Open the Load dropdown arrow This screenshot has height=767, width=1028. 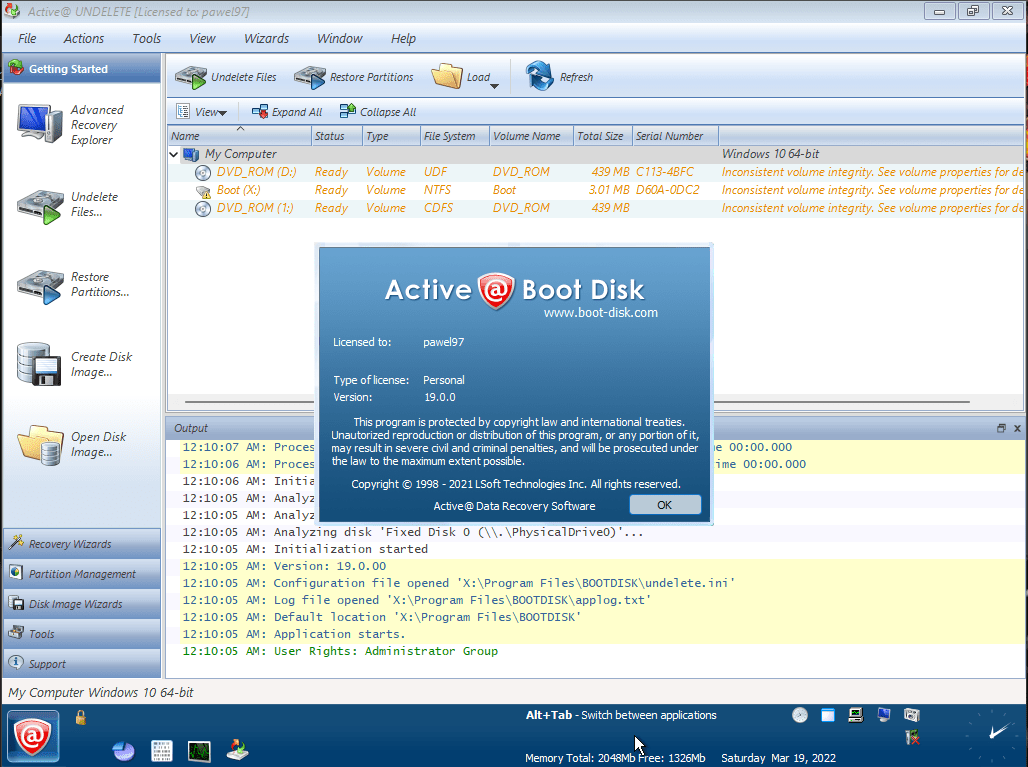click(x=495, y=86)
